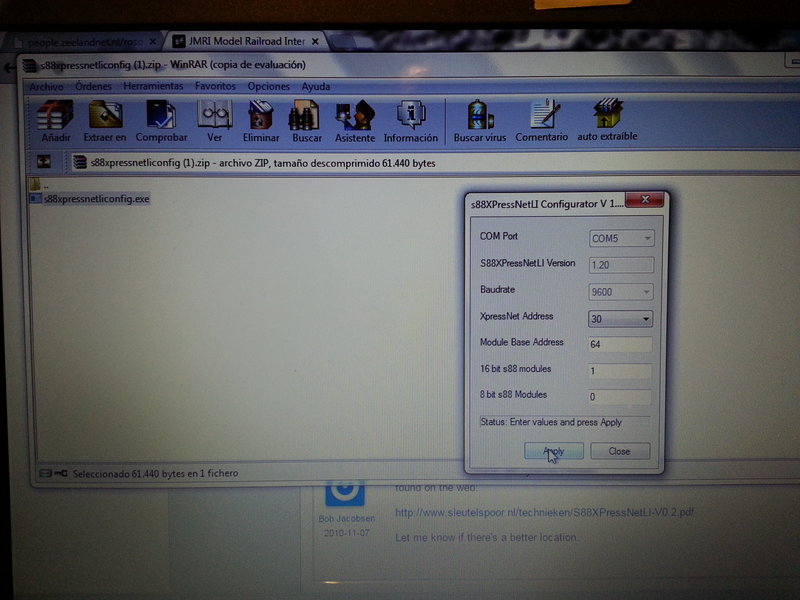Click the drive icon in WinRAR status bar
Viewport: 800px width, 600px height.
tap(45, 473)
